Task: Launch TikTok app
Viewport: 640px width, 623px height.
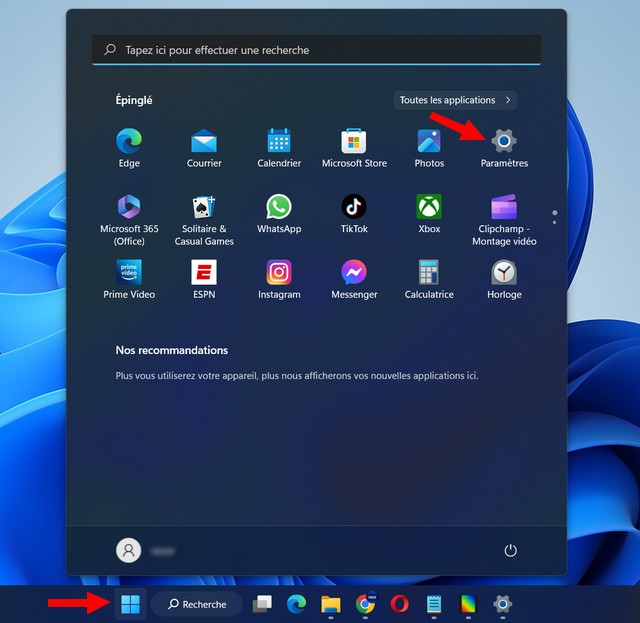Action: [354, 214]
